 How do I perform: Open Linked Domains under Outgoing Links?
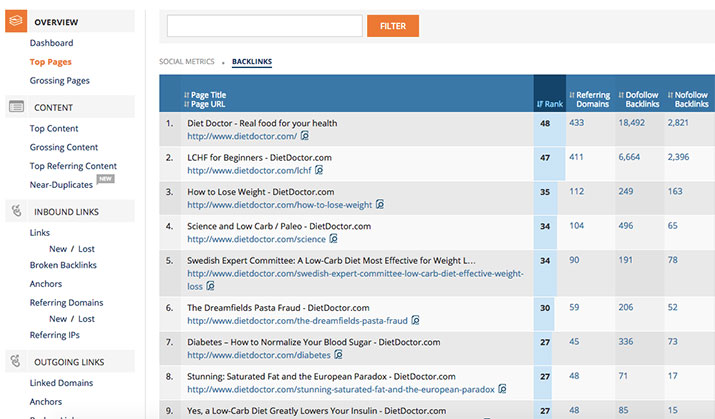61,383
